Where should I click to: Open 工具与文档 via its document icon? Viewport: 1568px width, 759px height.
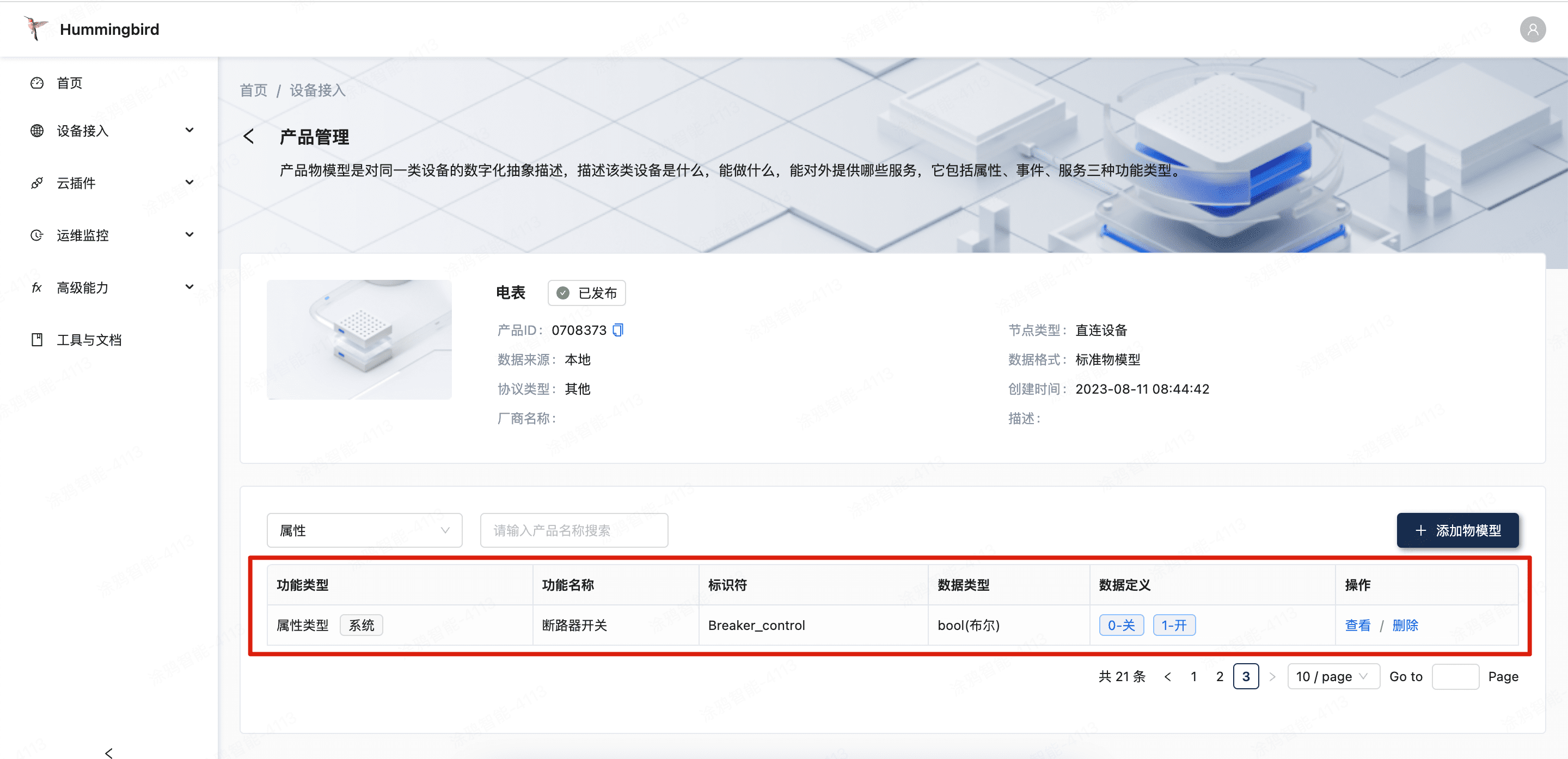[x=37, y=339]
